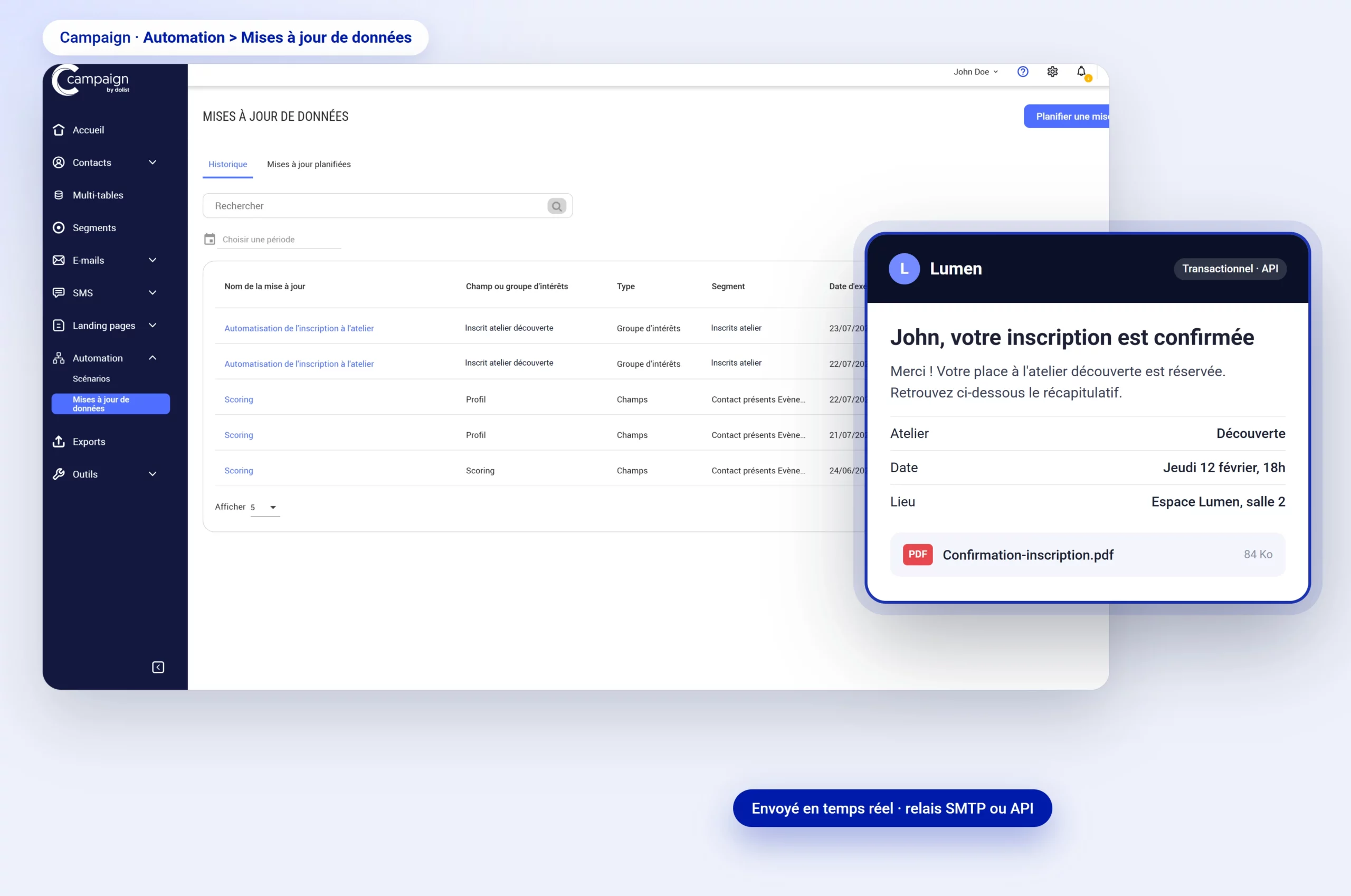Click the Automation workflow icon
Viewport: 1351px width, 896px height.
click(58, 358)
